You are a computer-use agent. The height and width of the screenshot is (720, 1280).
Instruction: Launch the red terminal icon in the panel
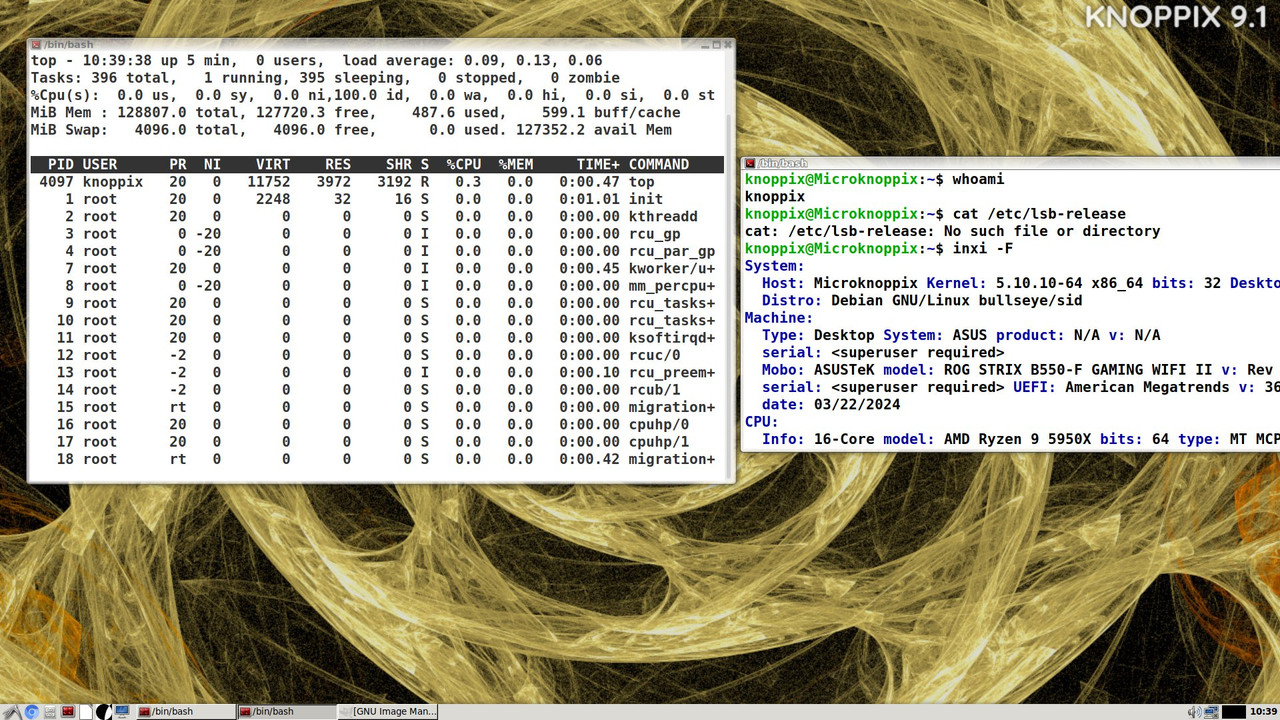pos(68,712)
